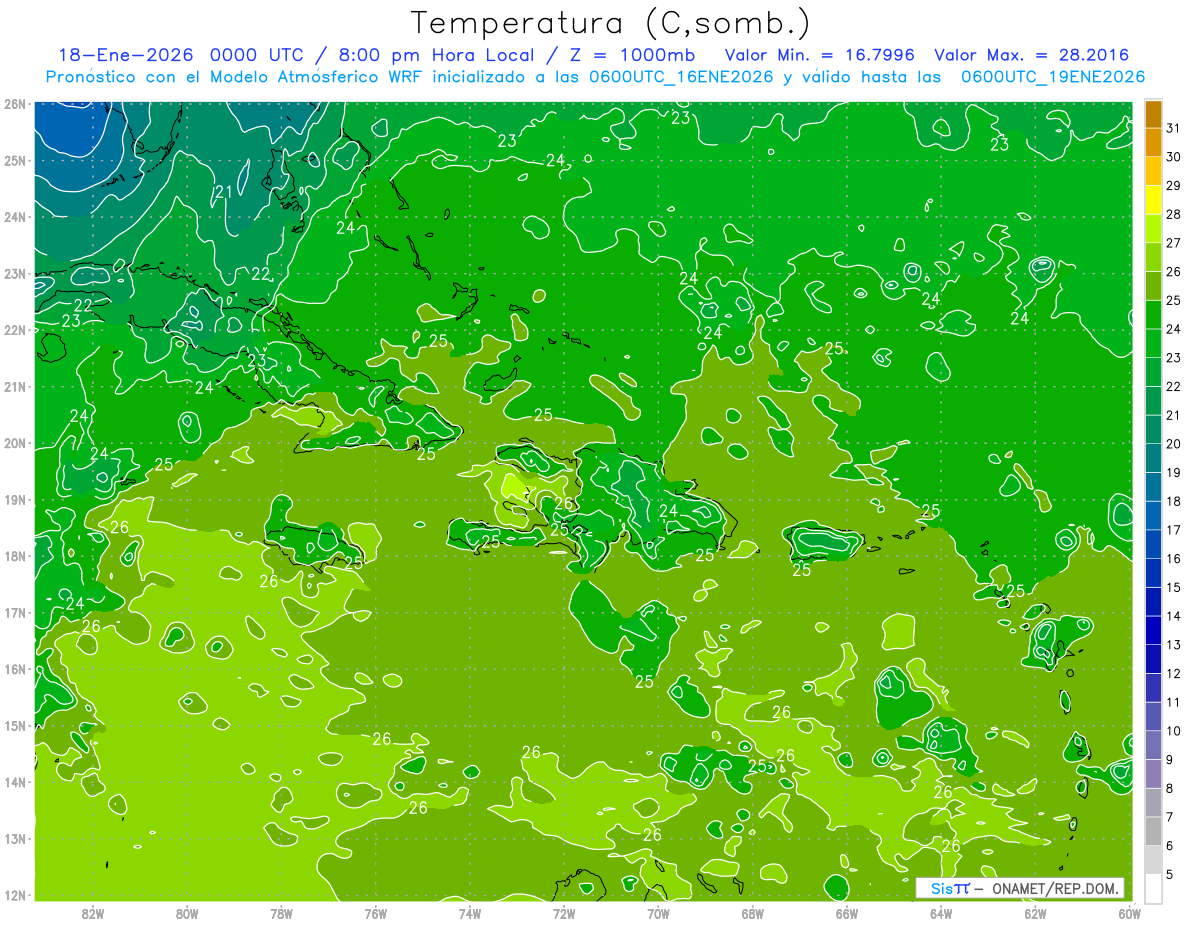Click the '80W' longitude axis label
This screenshot has height=927, width=1200.
point(187,913)
